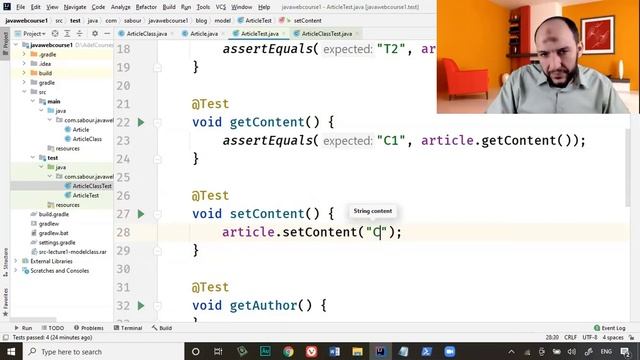Run the getContent test via gutter icon
Screen dimensions: 640x360
141,122
